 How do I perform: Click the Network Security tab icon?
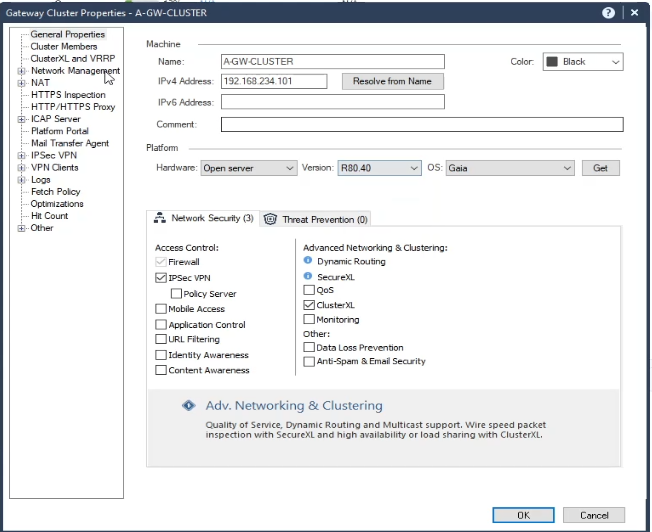(160, 218)
